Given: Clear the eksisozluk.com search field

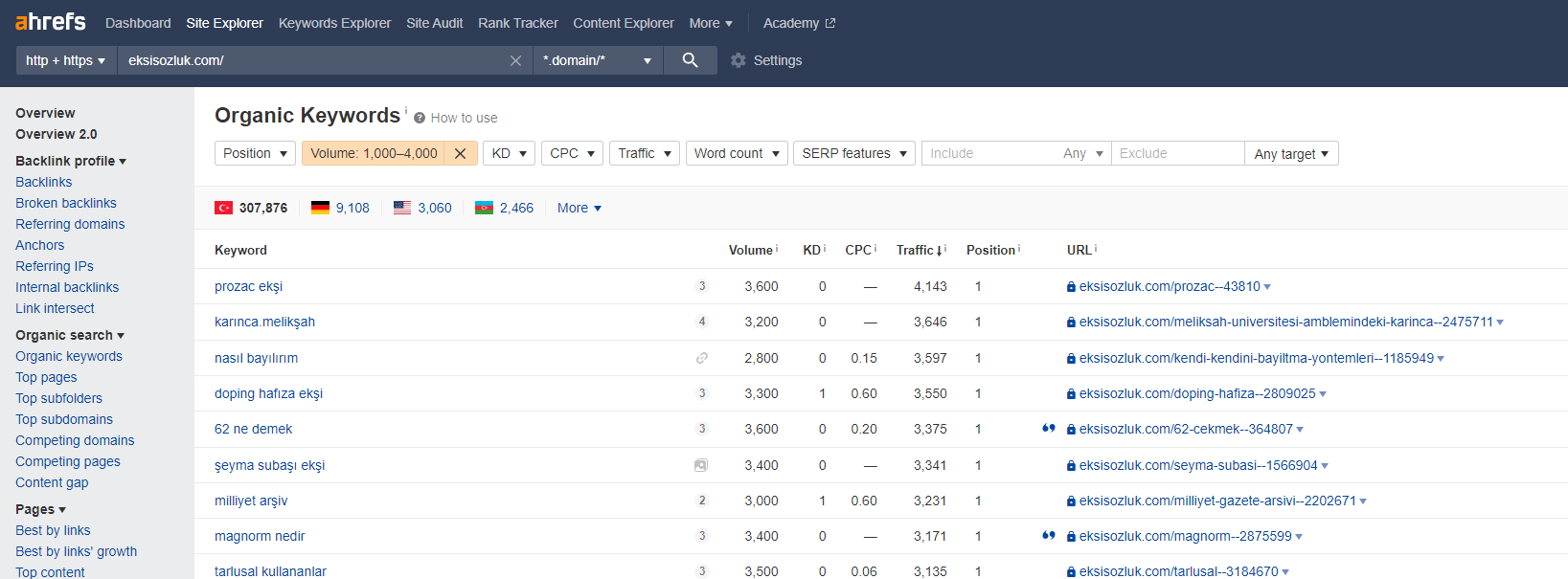Looking at the screenshot, I should pyautogui.click(x=515, y=60).
